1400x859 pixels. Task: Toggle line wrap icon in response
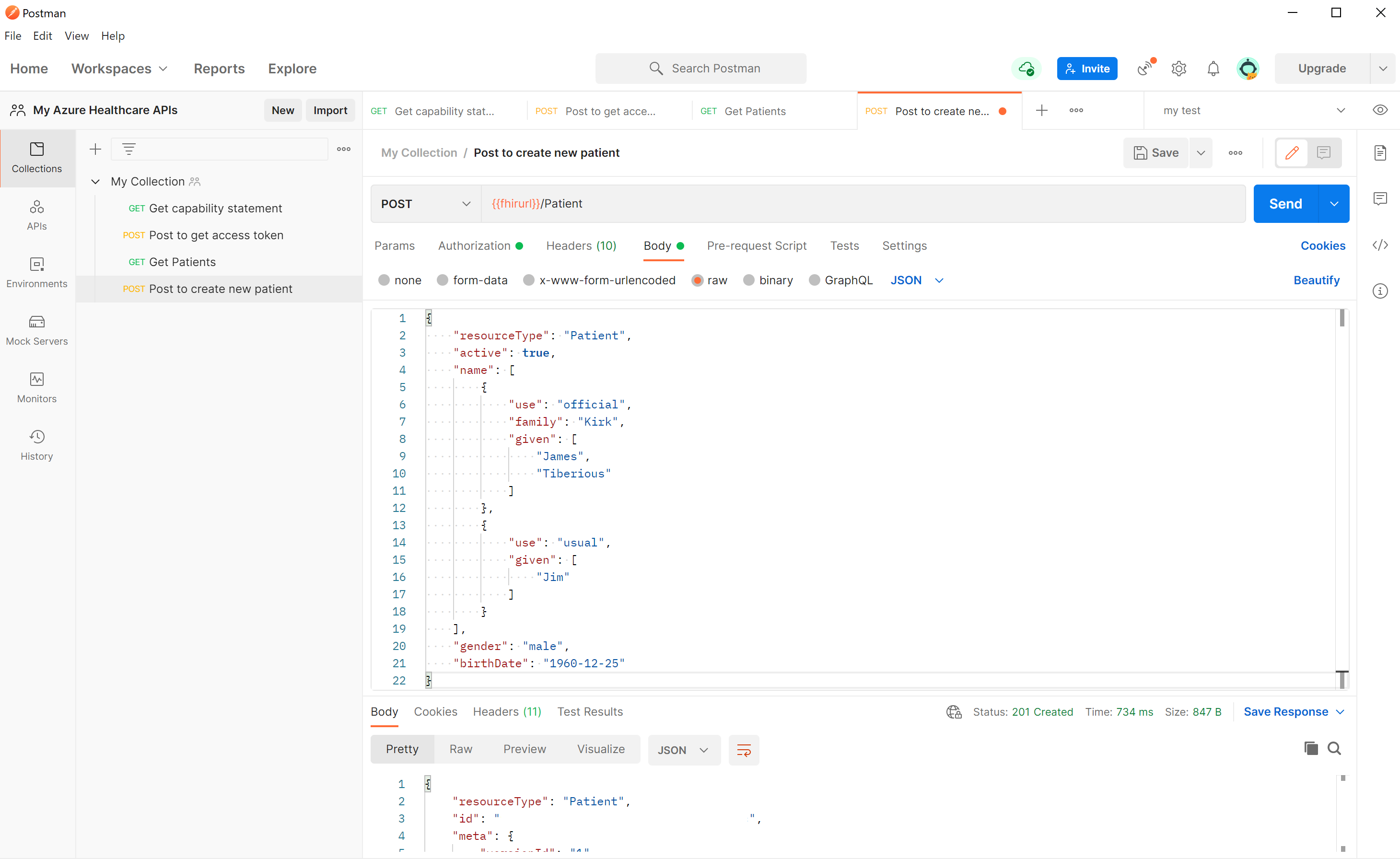point(743,749)
